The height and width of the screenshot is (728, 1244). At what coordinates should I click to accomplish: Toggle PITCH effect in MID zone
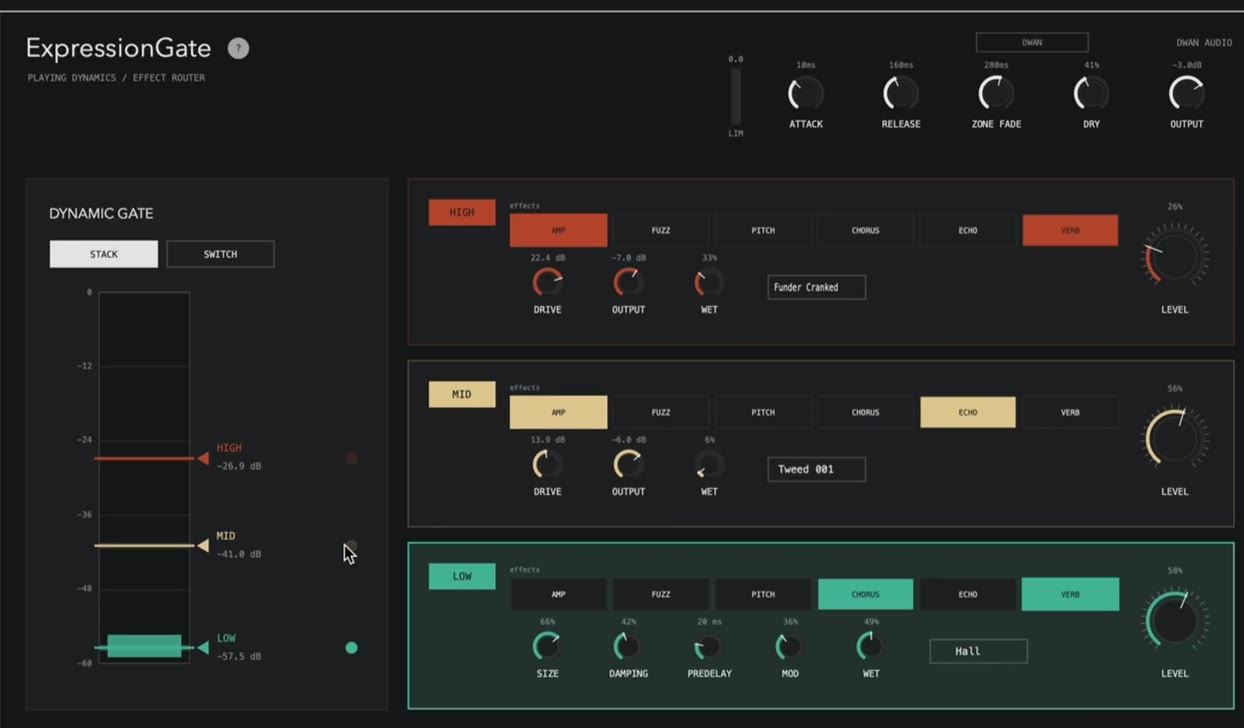pos(763,412)
